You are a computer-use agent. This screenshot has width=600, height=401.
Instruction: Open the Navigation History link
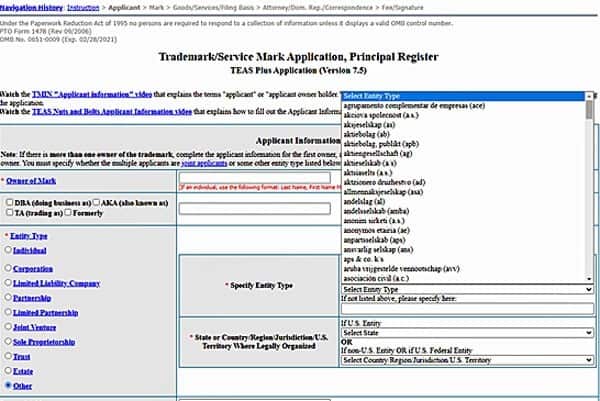[x=31, y=7]
